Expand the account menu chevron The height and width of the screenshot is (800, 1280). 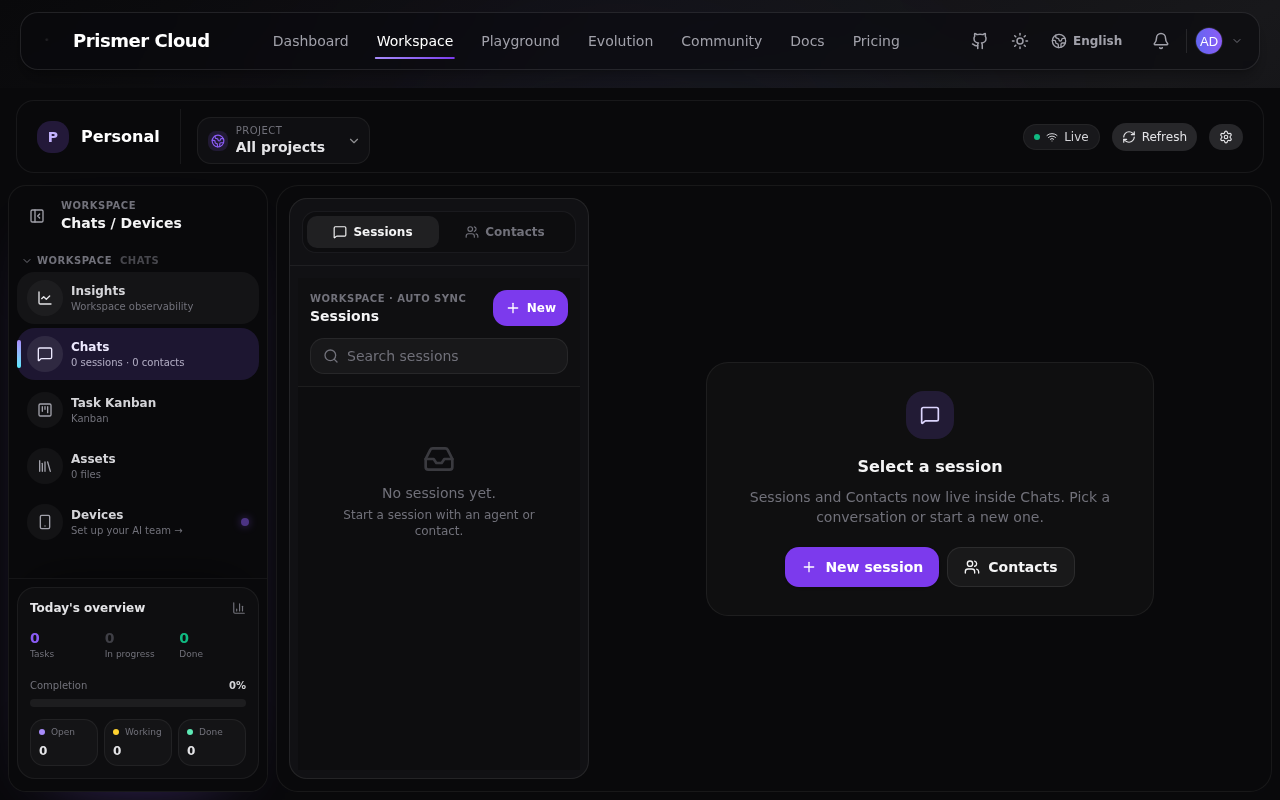[x=1237, y=41]
